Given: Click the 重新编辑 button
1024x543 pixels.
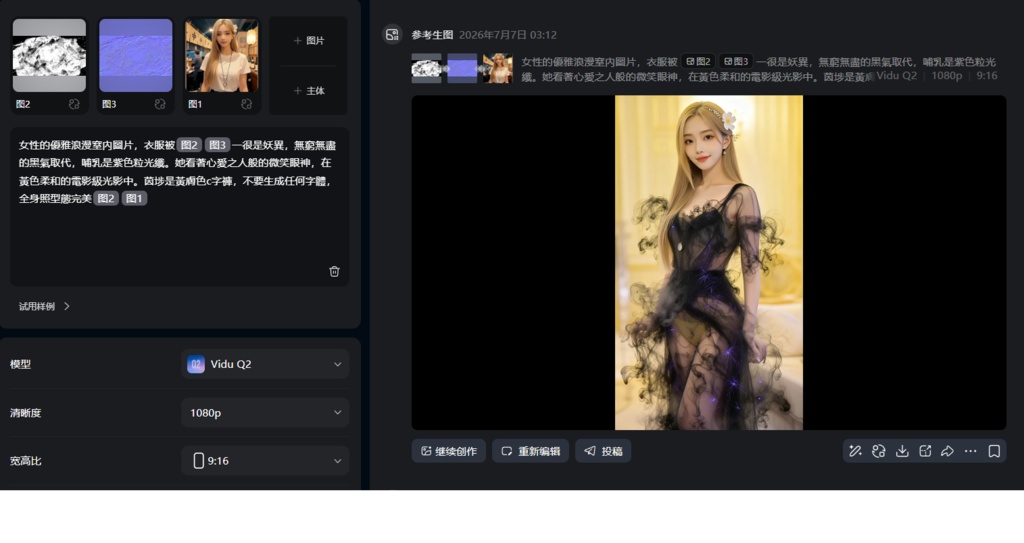Looking at the screenshot, I should (530, 451).
